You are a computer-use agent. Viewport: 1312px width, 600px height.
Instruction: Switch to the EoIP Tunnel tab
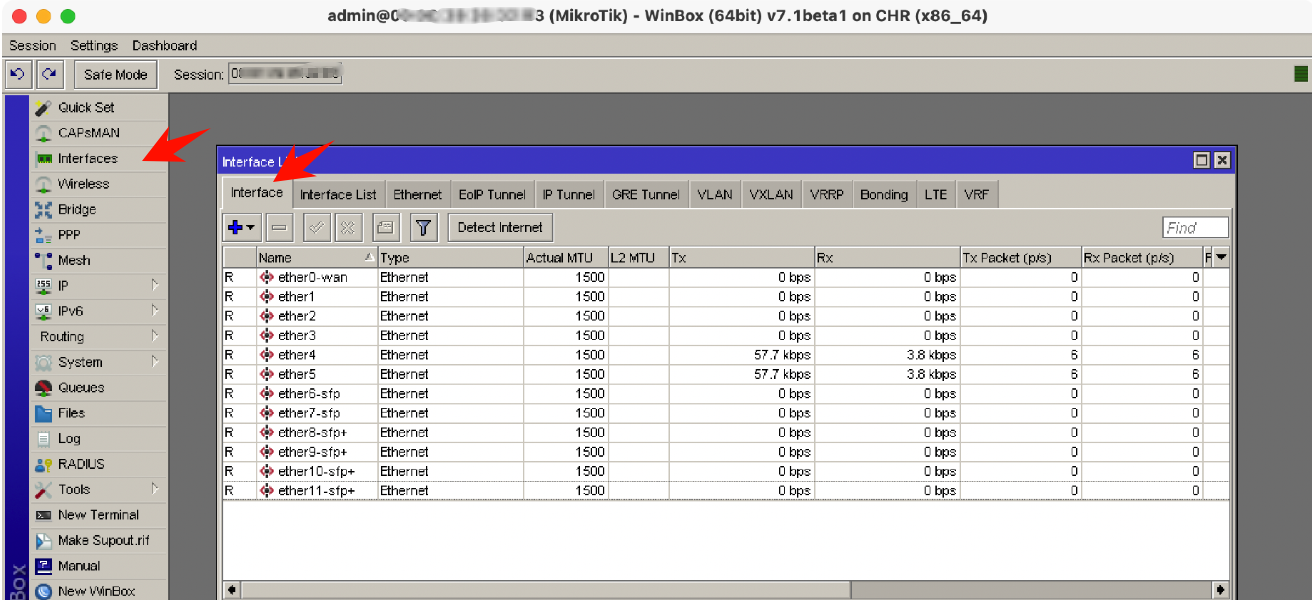(492, 195)
